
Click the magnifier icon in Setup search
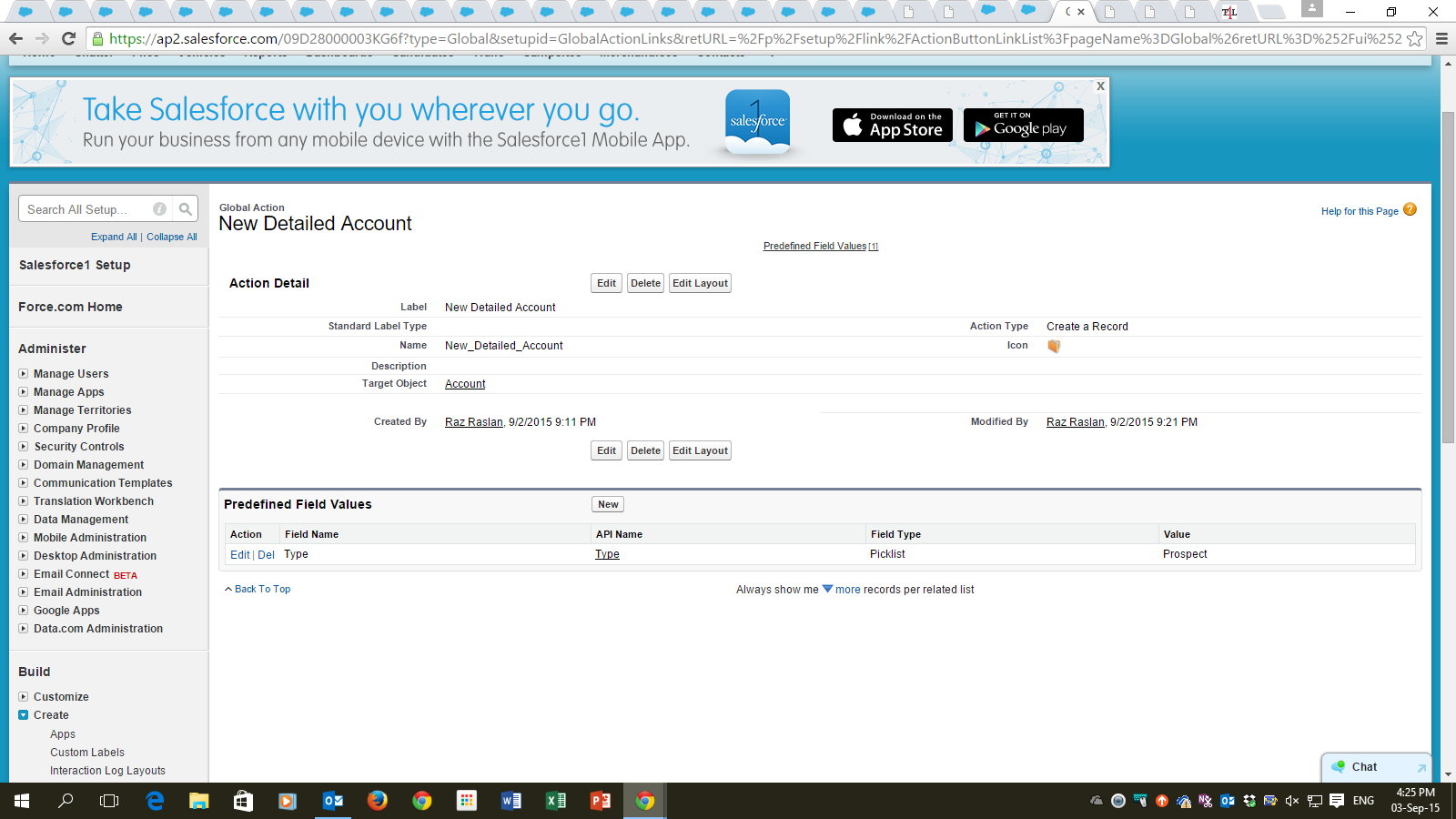point(186,209)
